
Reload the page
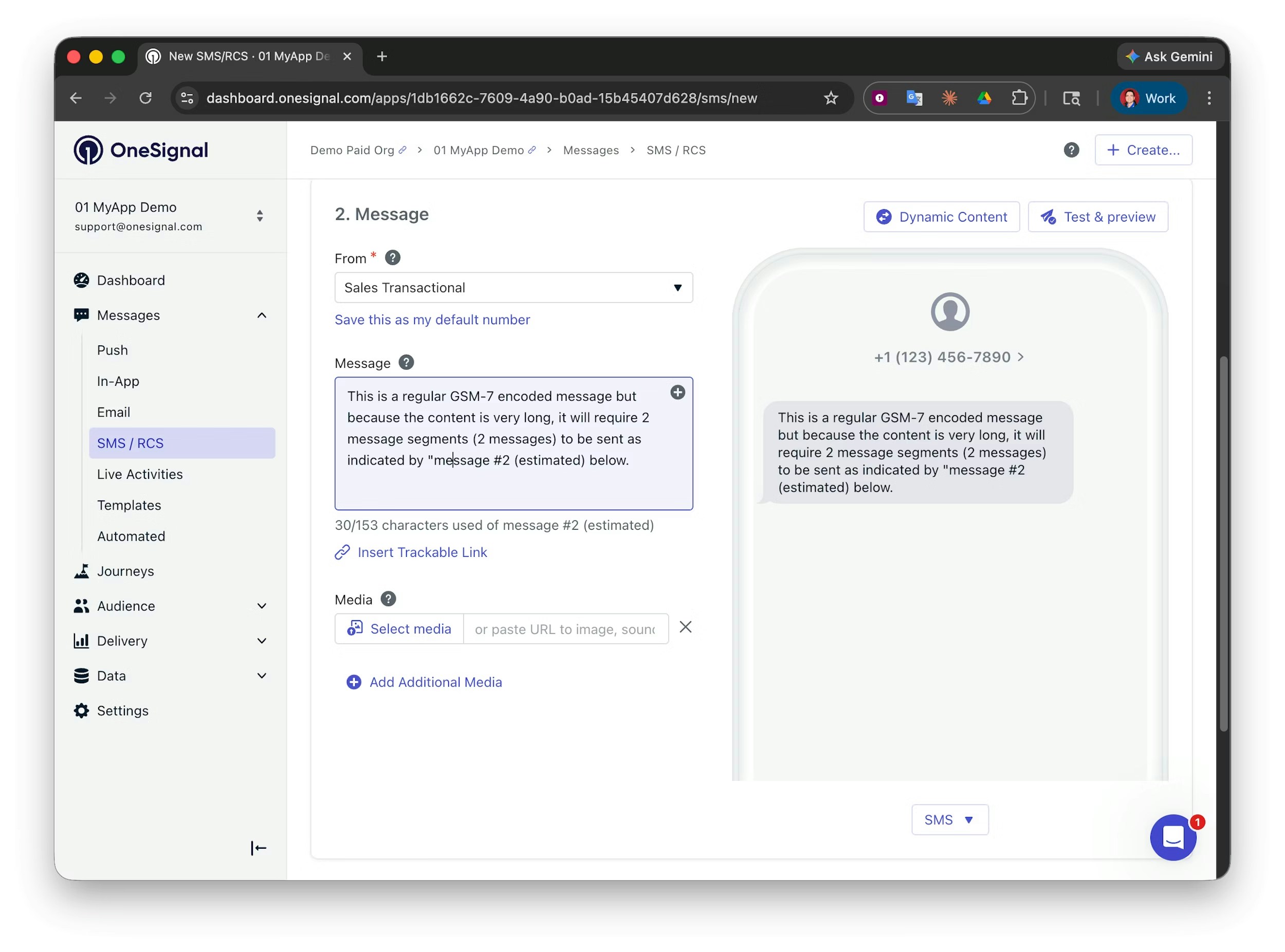145,98
